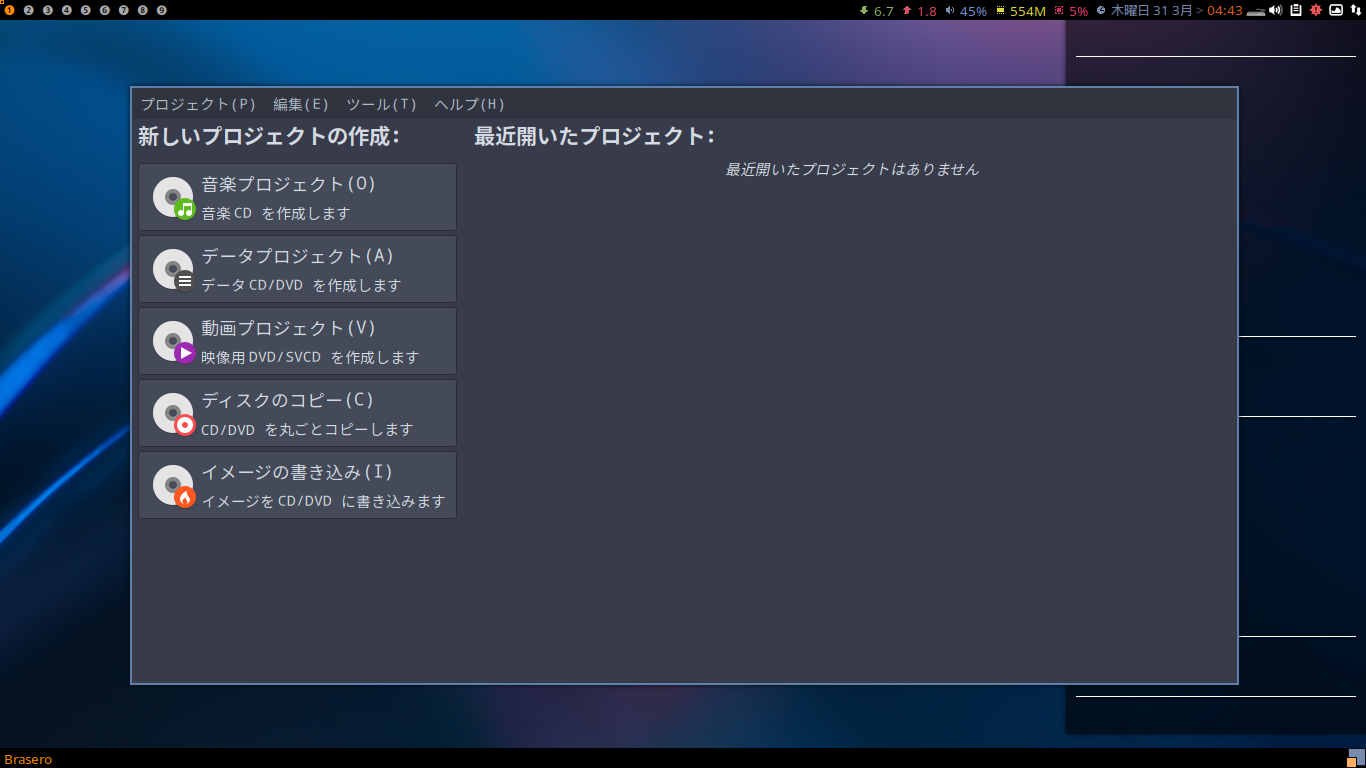This screenshot has width=1366, height=768.
Task: Start a 音楽プロジェクト(O) audio CD project
Action: coord(298,197)
